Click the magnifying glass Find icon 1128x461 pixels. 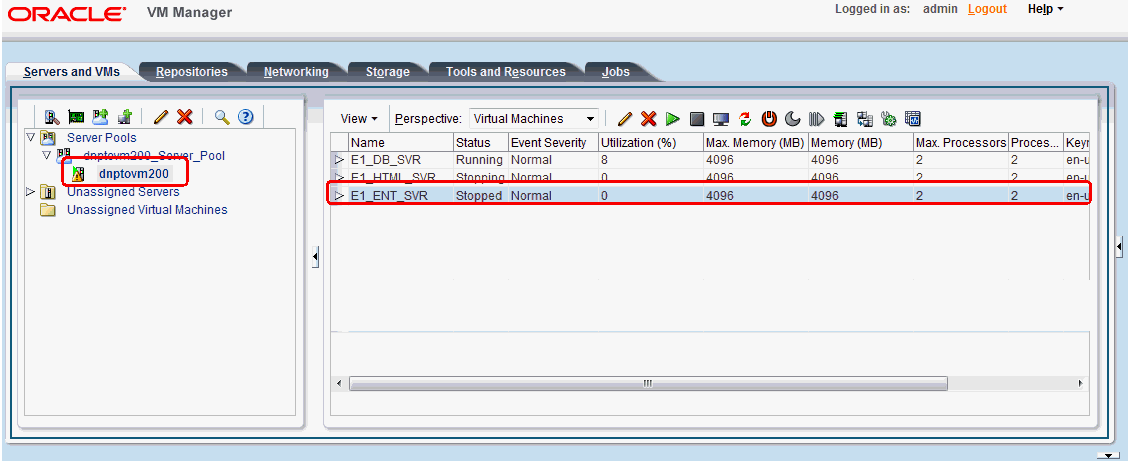coord(222,117)
